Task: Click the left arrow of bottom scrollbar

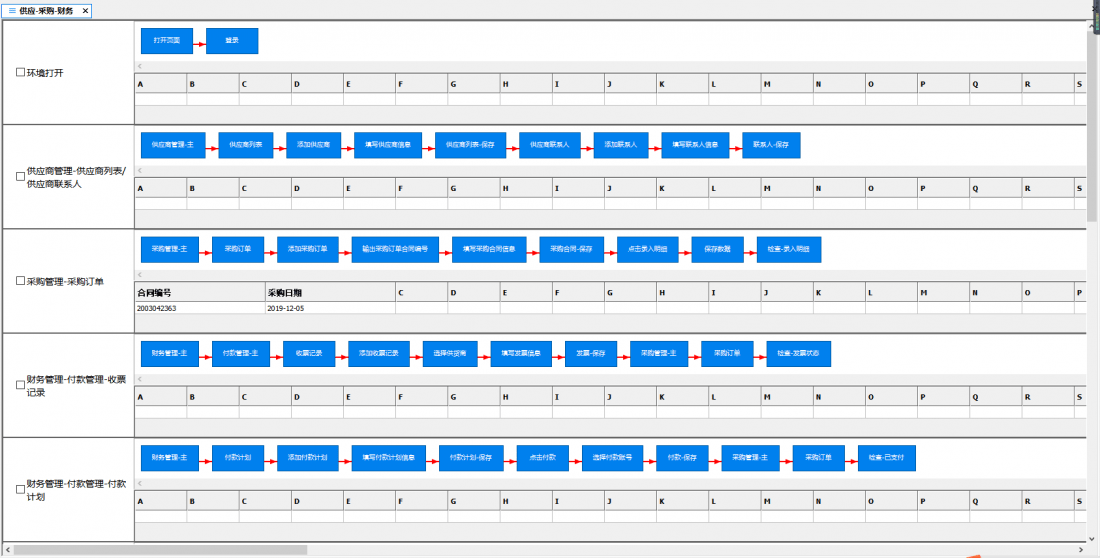Action: click(x=7, y=550)
